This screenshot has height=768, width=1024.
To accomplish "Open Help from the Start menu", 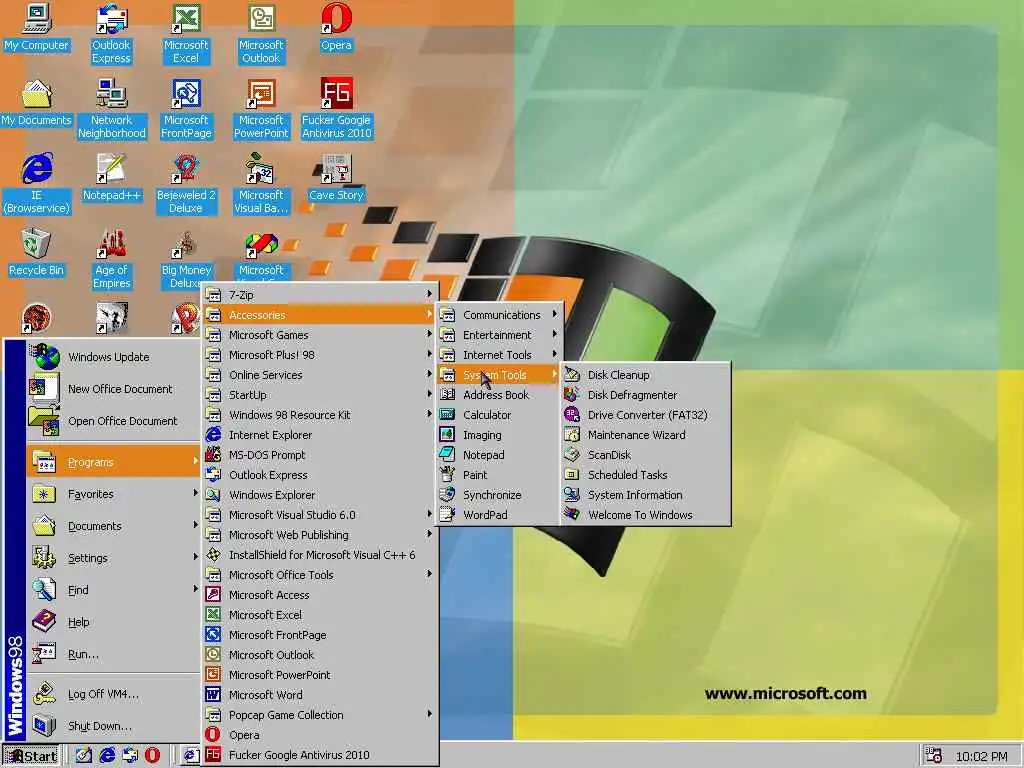I will point(113,622).
